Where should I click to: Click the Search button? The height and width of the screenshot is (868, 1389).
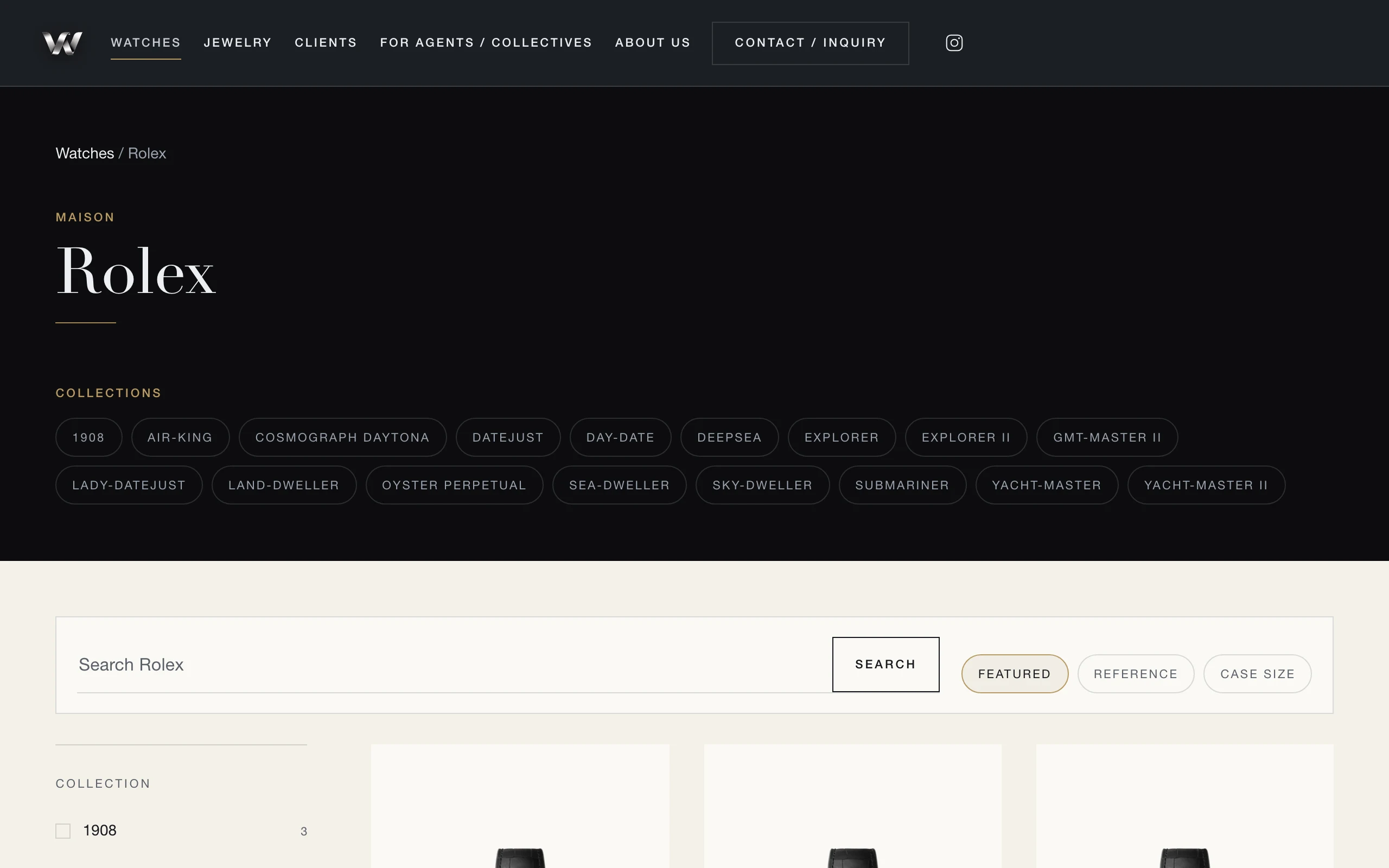tap(885, 665)
